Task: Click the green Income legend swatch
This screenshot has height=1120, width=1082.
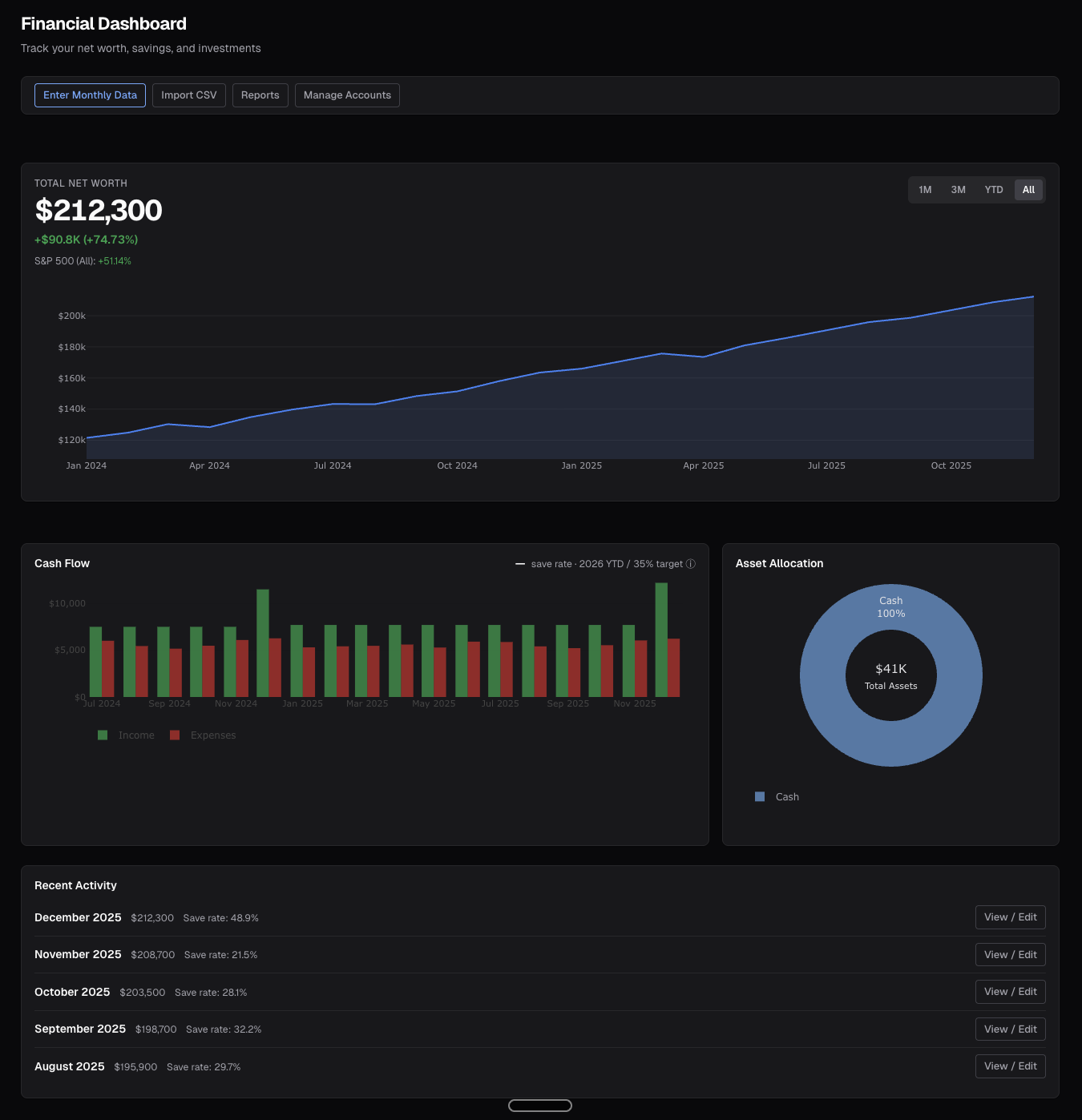Action: (x=103, y=735)
